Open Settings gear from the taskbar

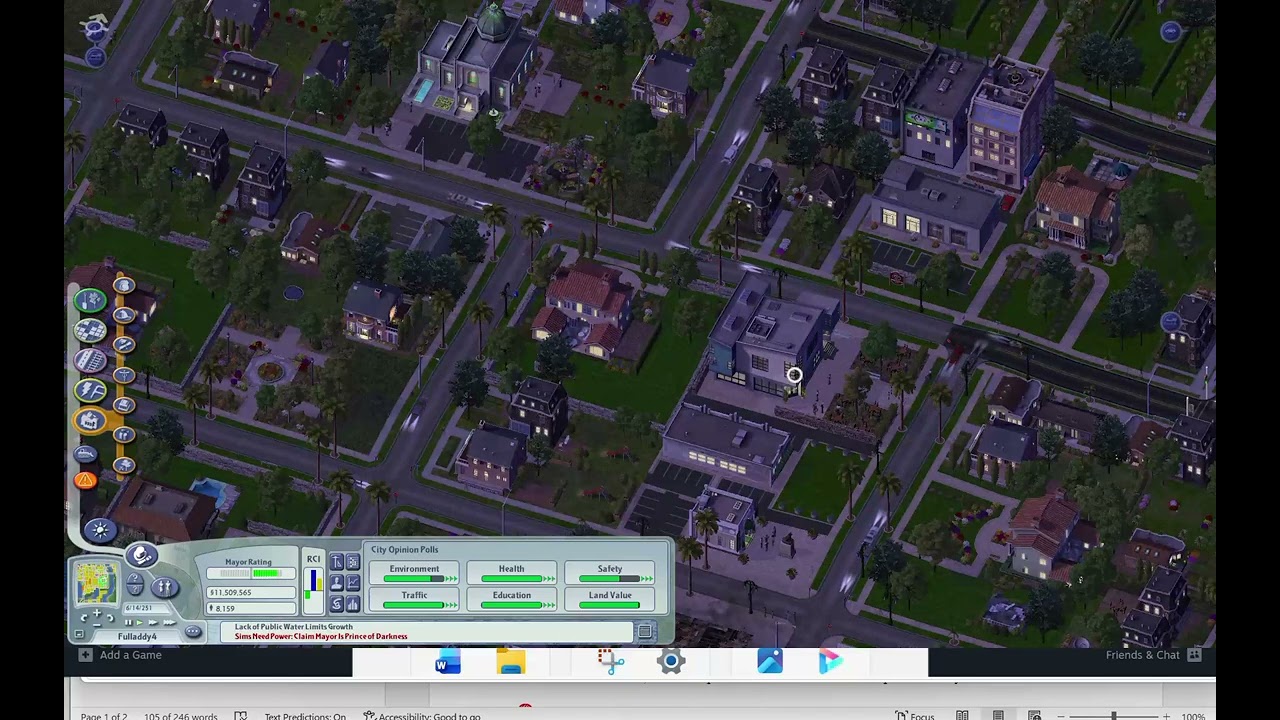(x=671, y=662)
